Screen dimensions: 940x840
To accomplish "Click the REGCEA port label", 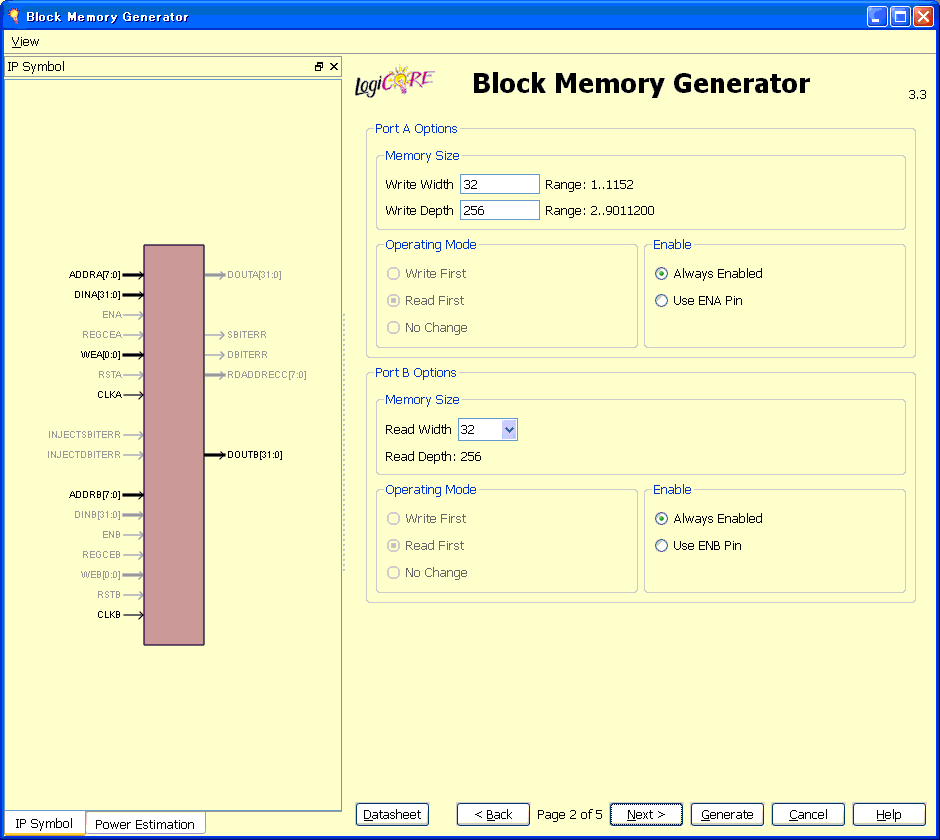I will pyautogui.click(x=102, y=335).
